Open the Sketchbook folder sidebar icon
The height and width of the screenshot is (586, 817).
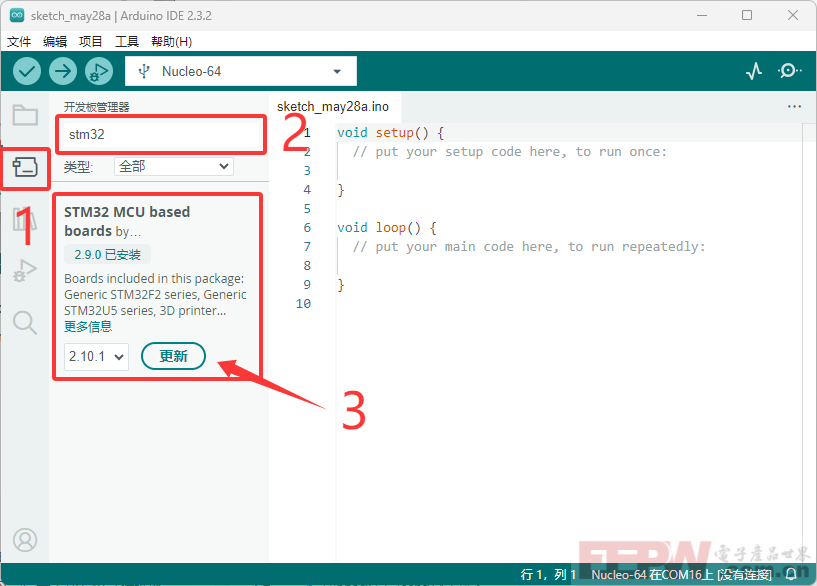[25, 115]
